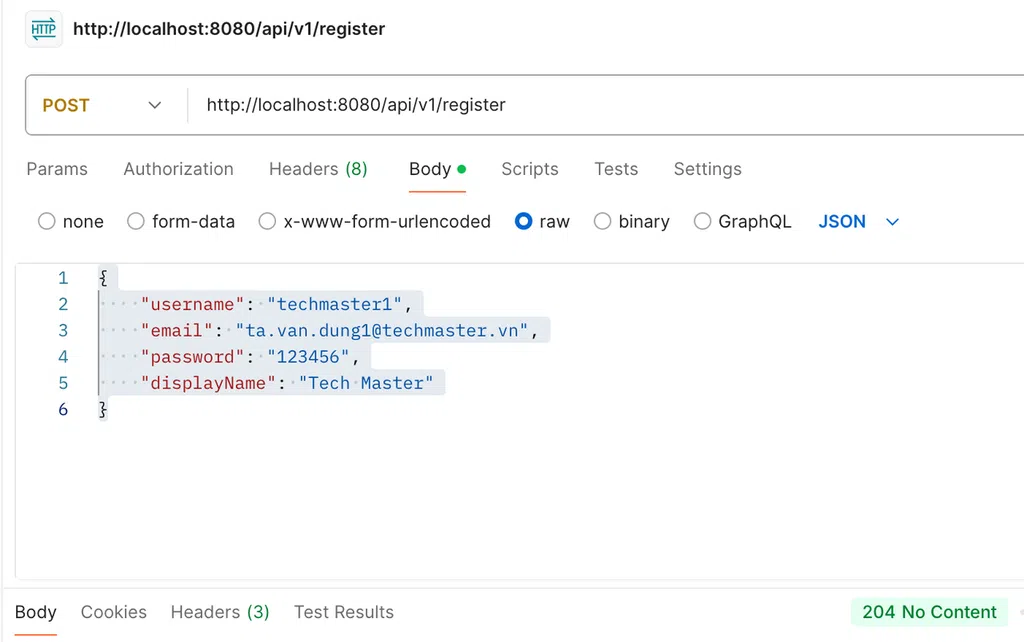Open the request Headers (8) tab
This screenshot has width=1024, height=642.
click(318, 169)
